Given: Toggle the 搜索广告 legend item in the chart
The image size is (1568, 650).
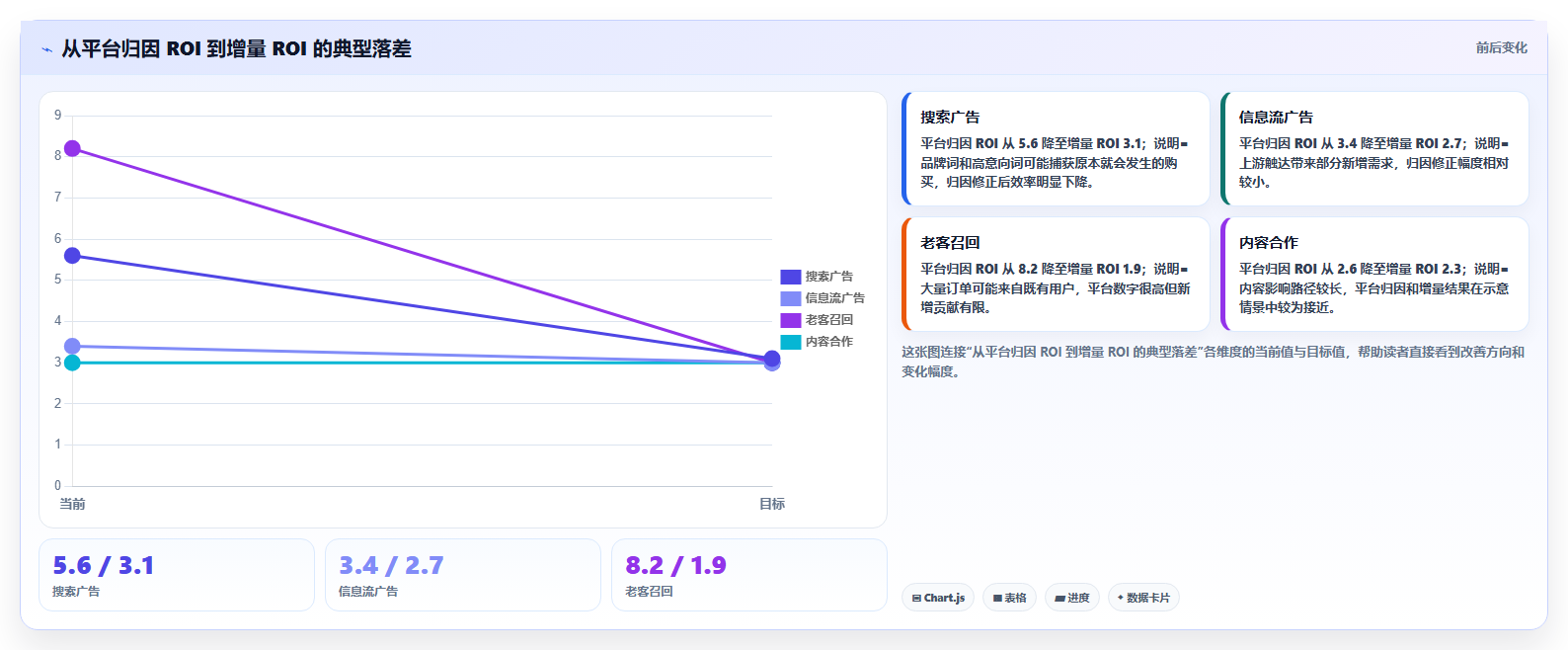Looking at the screenshot, I should 817,277.
